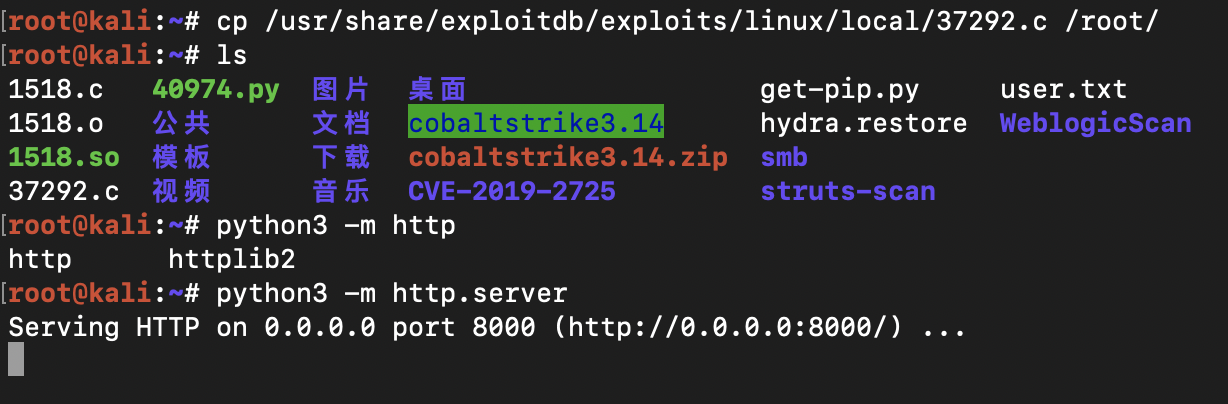
Task: Click the hydra.restore file name
Action: pos(863,123)
